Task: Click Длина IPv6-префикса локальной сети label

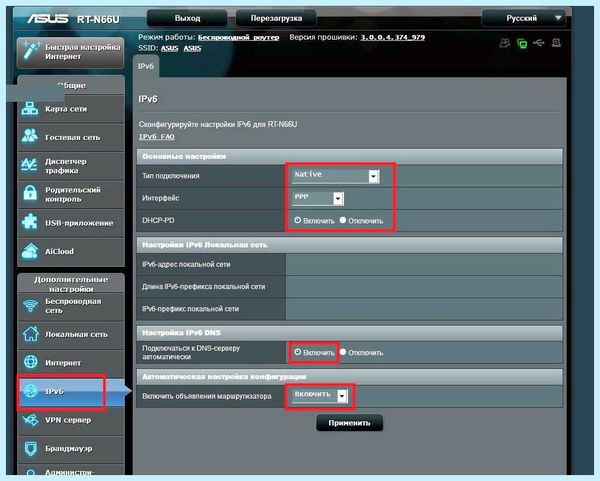Action: click(x=203, y=287)
